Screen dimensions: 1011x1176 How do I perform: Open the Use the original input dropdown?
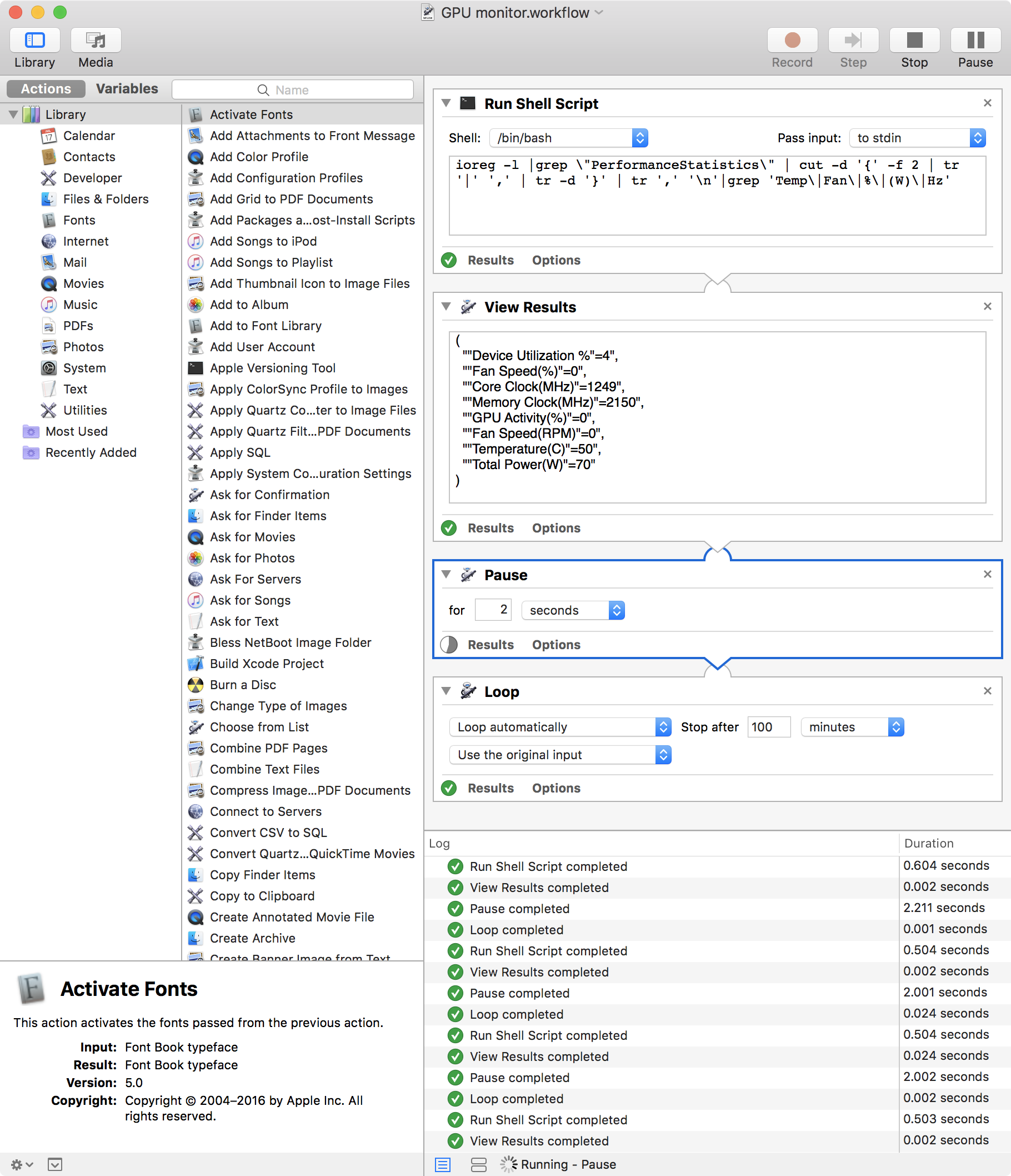[x=560, y=755]
